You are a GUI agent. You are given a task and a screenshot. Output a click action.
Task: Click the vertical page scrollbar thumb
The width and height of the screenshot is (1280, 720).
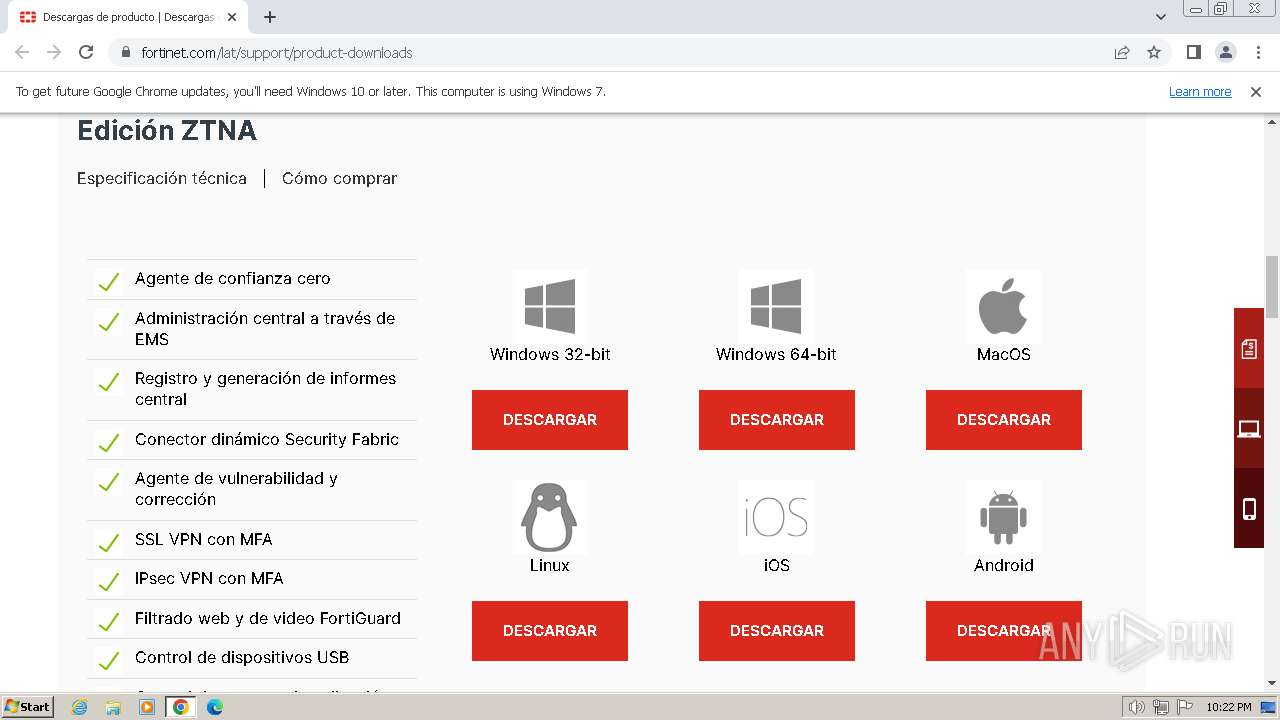click(x=1272, y=287)
